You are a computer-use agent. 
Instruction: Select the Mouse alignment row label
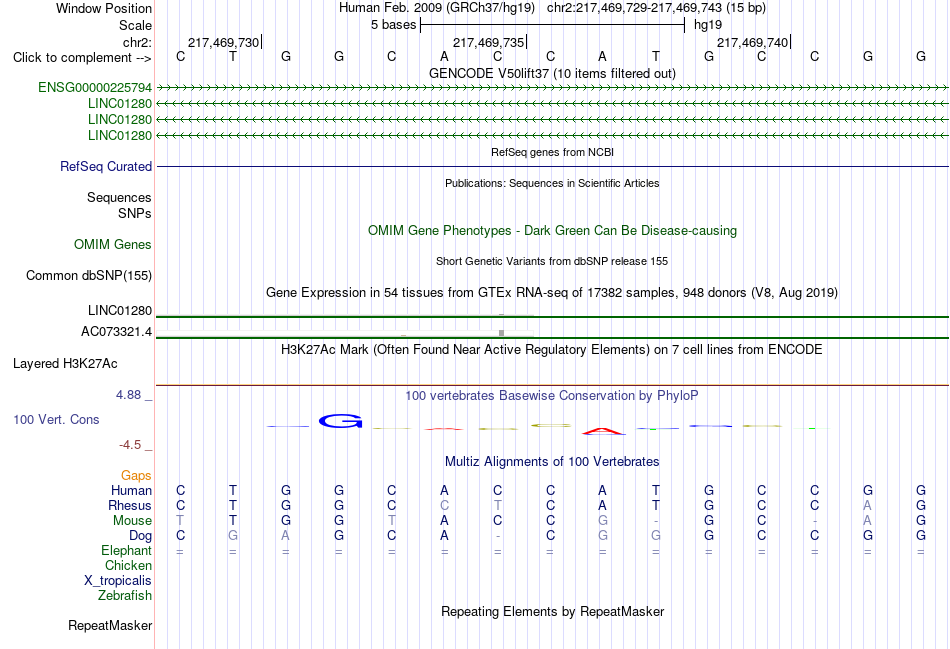132,521
